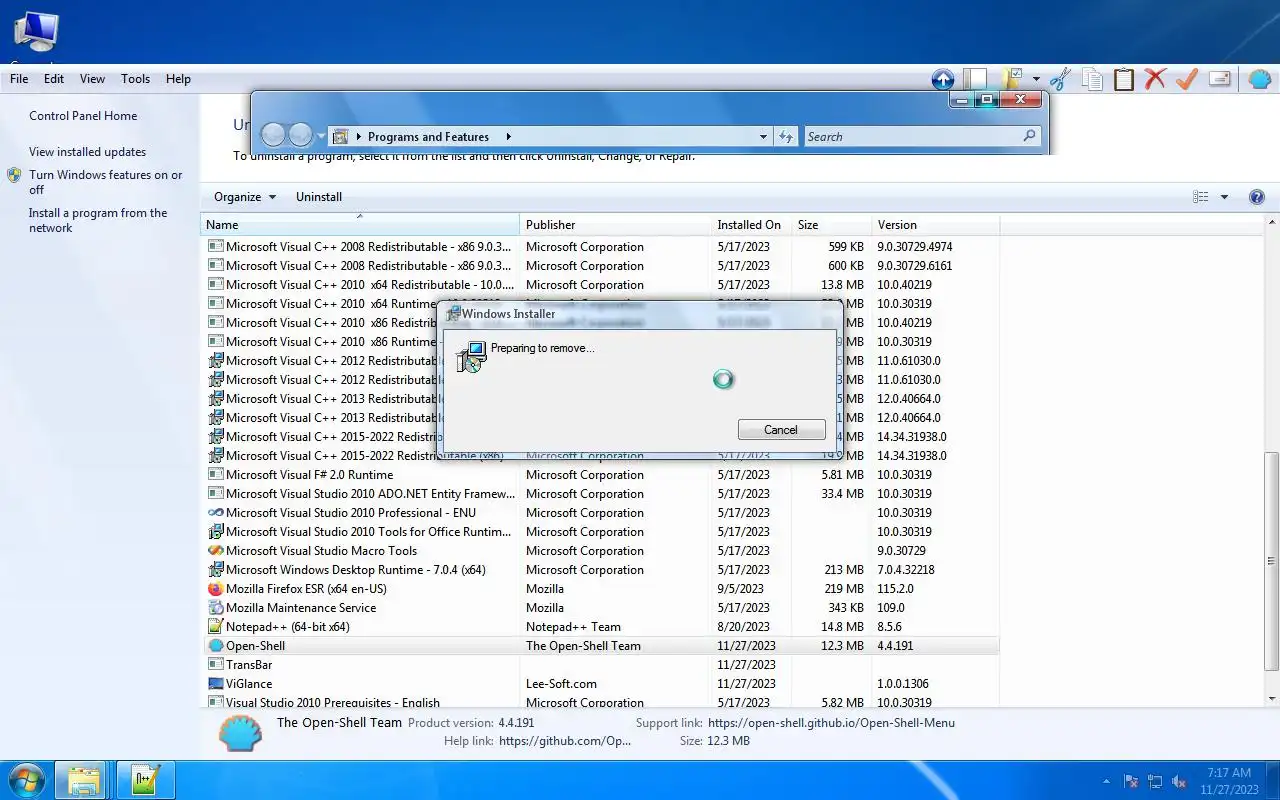Click the Up one level toolbar icon
Viewport: 1280px width, 800px height.
[x=942, y=79]
